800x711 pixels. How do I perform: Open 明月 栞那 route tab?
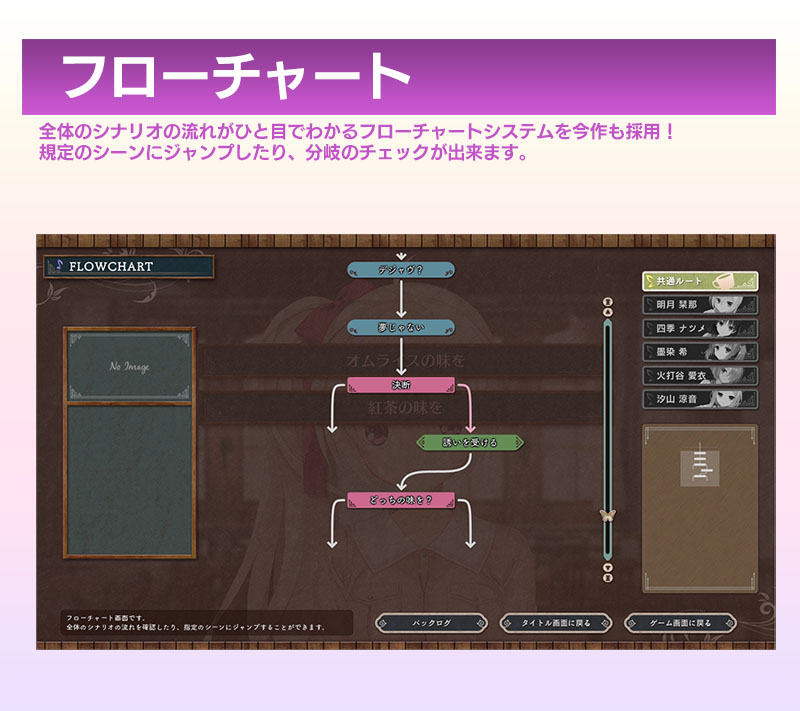coord(699,305)
